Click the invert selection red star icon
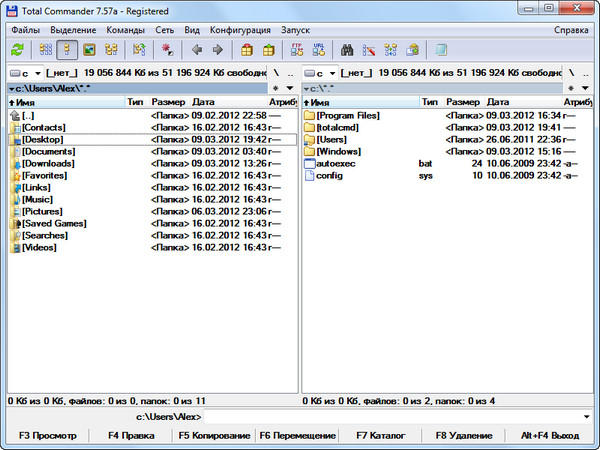 pyautogui.click(x=166, y=49)
